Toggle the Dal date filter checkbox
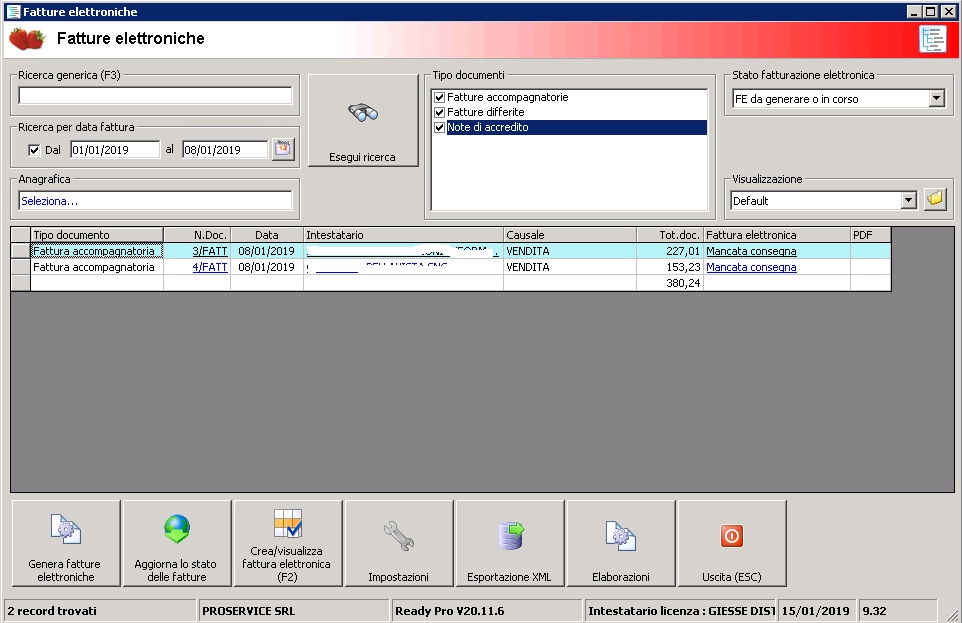Image resolution: width=962 pixels, height=623 pixels. click(x=34, y=150)
